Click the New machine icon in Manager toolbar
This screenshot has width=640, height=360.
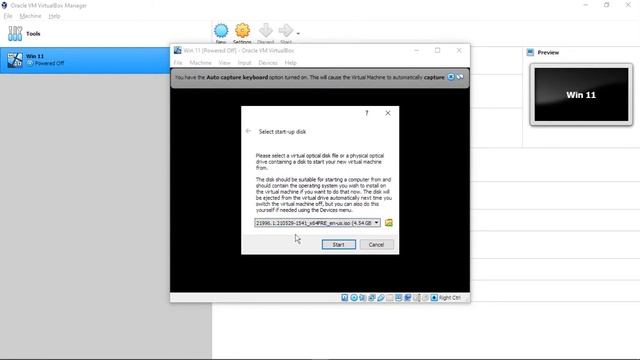(x=221, y=31)
